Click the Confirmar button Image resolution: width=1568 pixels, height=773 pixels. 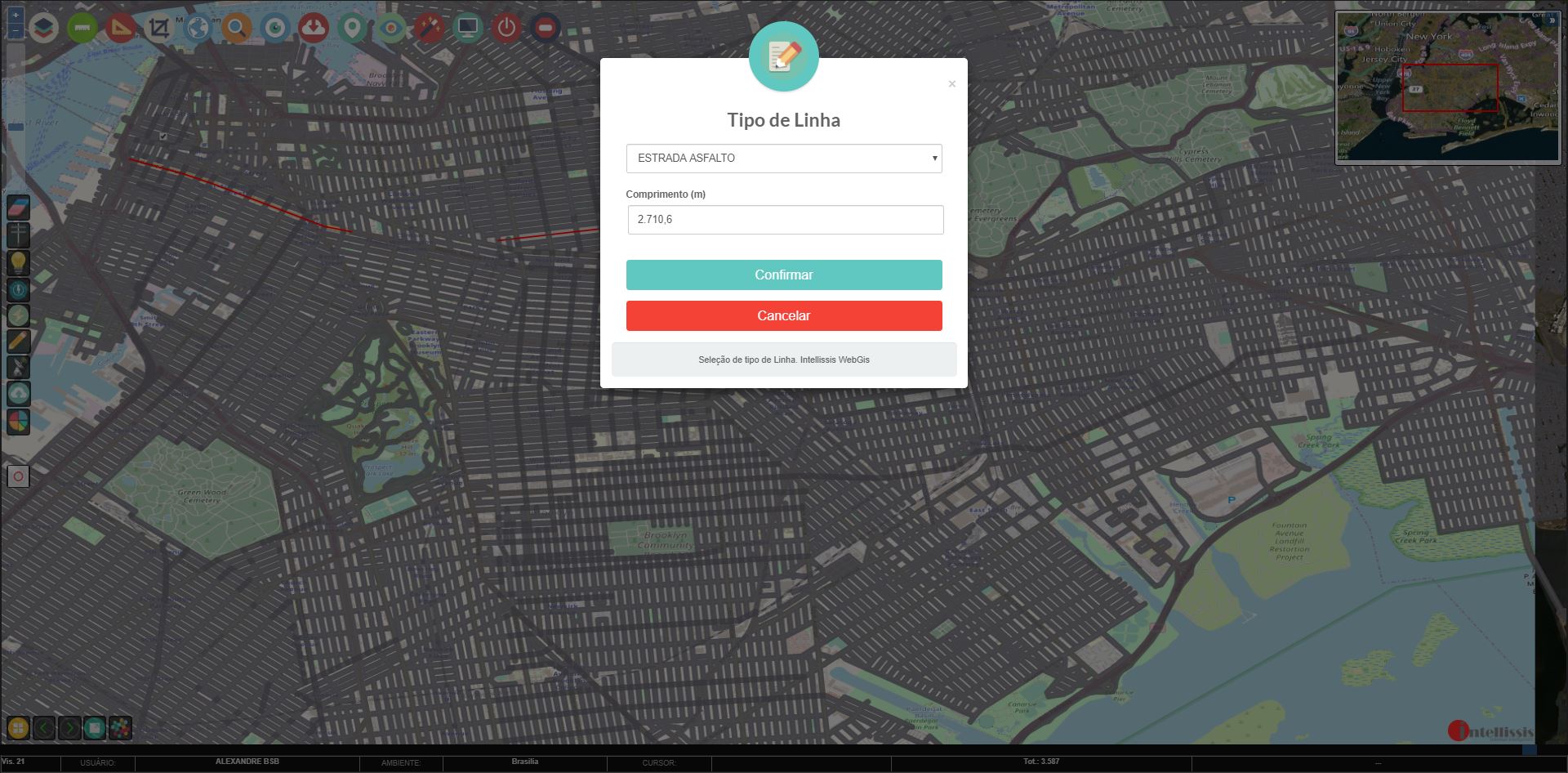click(x=783, y=275)
